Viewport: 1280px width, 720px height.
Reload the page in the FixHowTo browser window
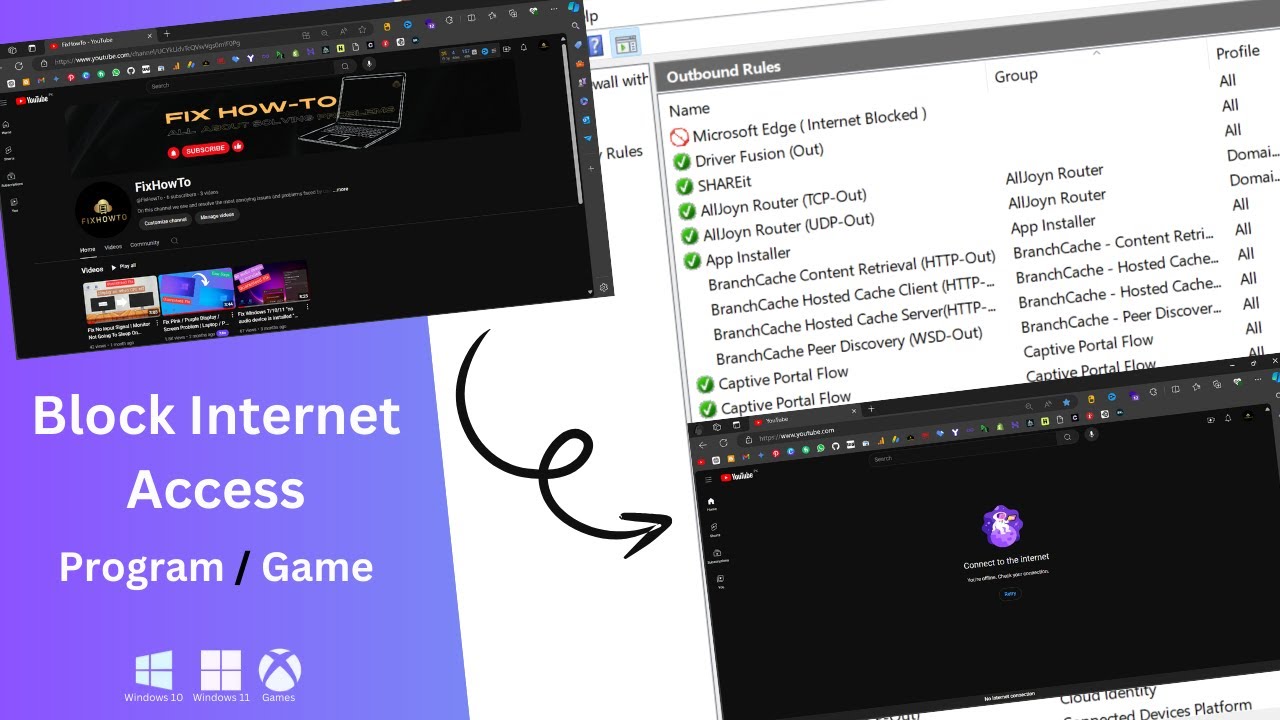point(18,66)
